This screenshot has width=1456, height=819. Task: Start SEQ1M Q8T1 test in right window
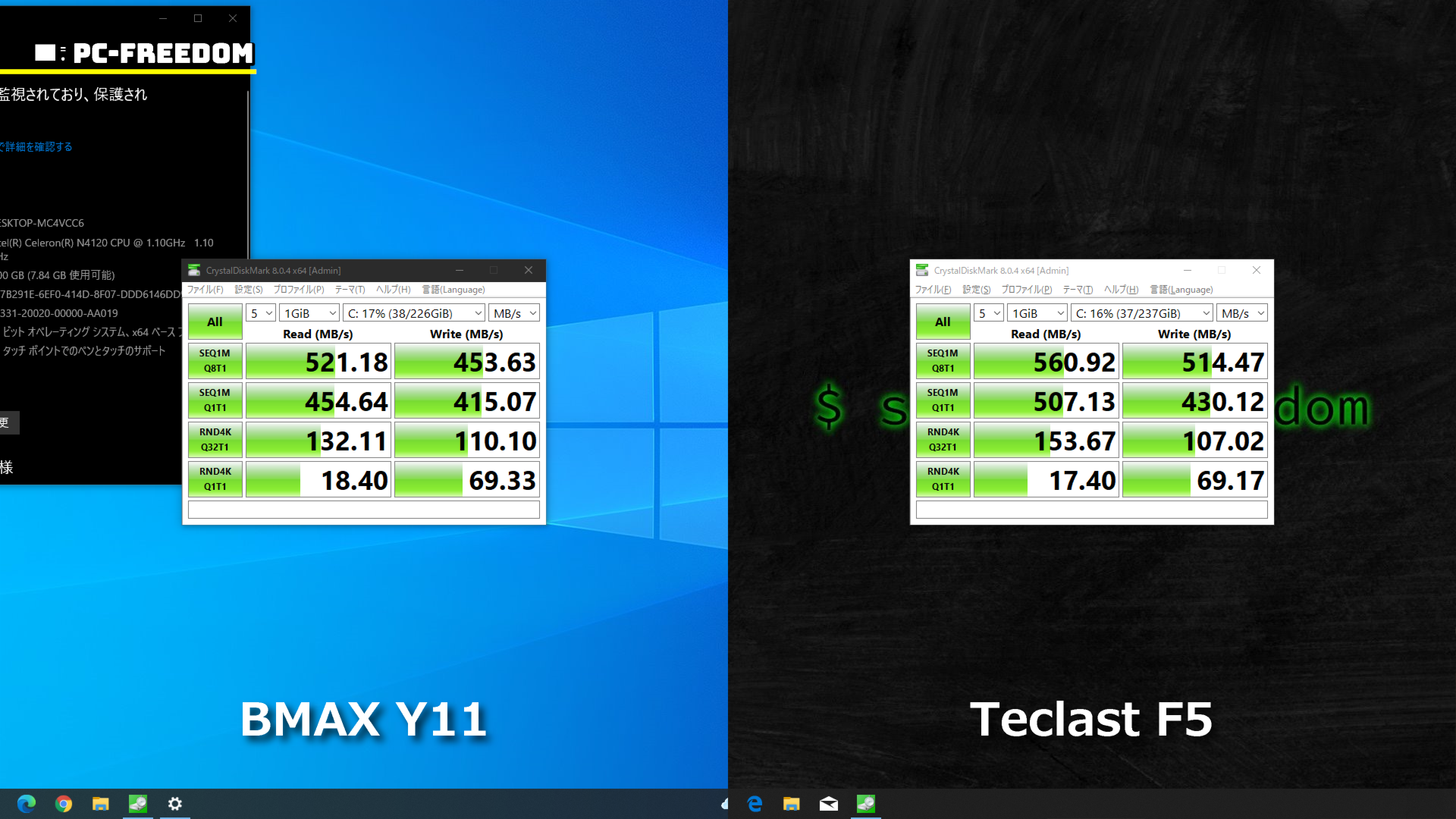click(x=943, y=361)
